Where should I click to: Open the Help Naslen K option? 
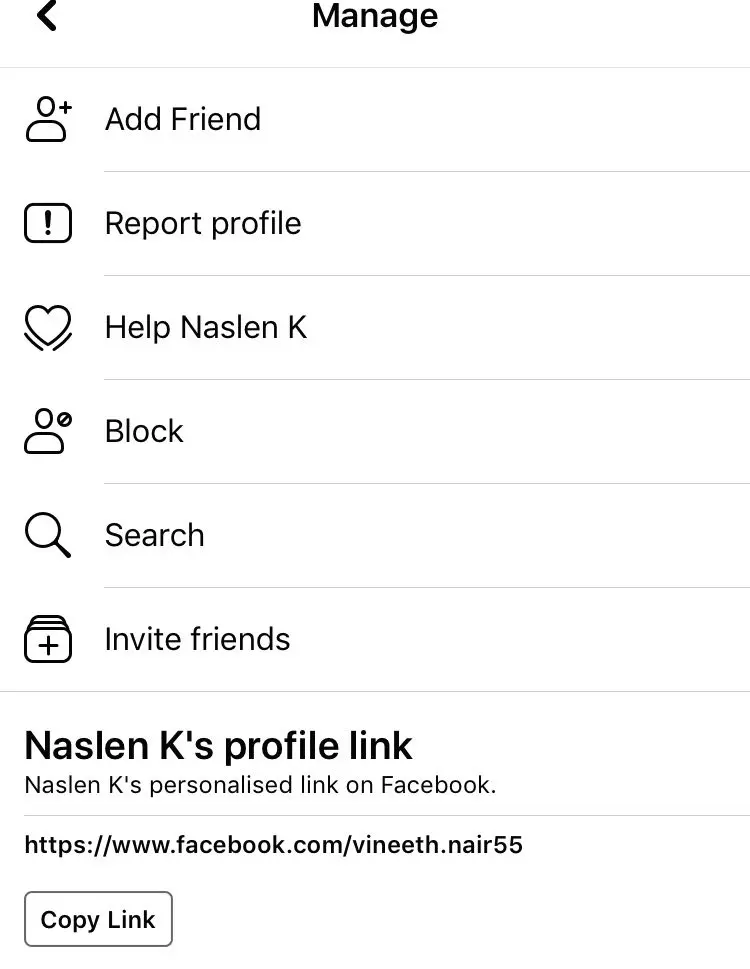pyautogui.click(x=206, y=328)
